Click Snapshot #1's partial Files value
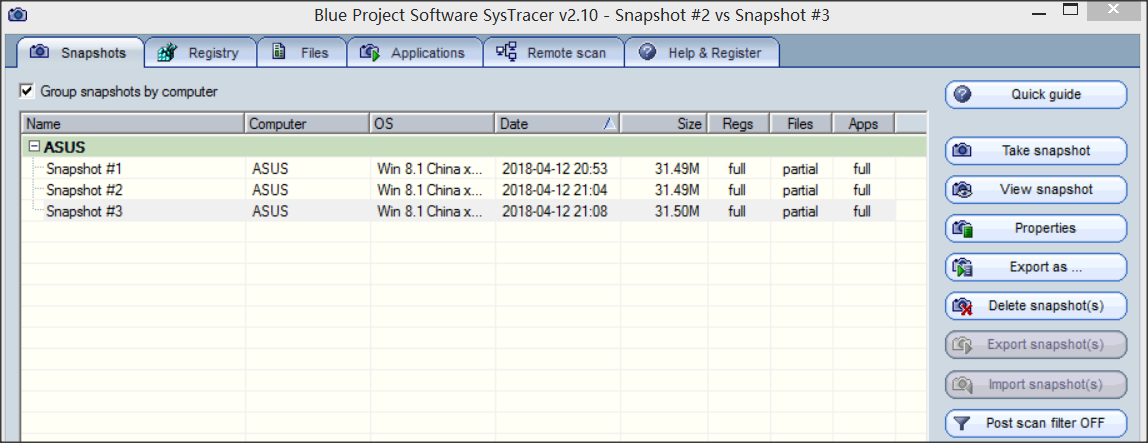Screen dimensions: 1148x443 point(800,169)
